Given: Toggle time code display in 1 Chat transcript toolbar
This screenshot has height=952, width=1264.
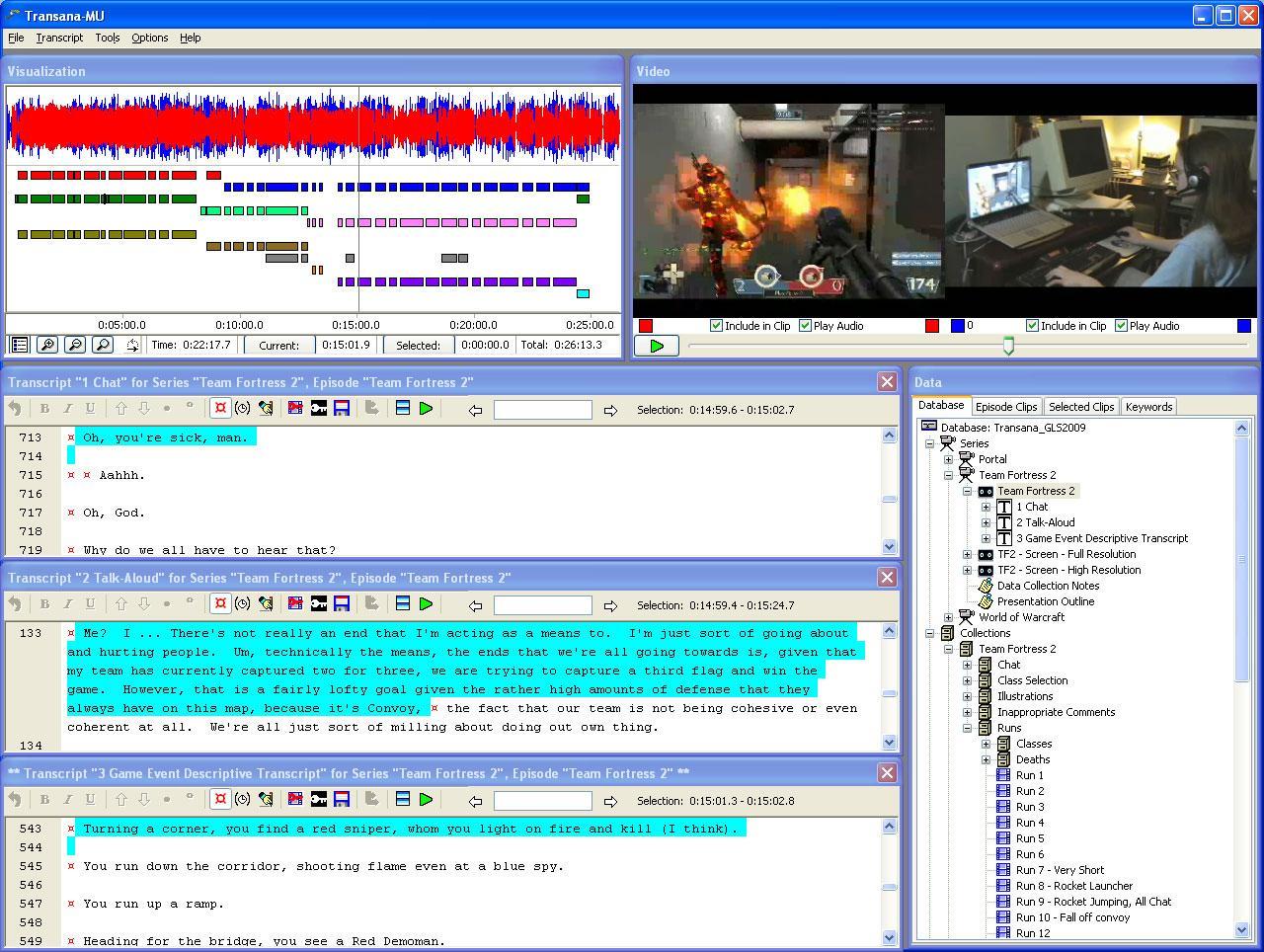Looking at the screenshot, I should (220, 408).
